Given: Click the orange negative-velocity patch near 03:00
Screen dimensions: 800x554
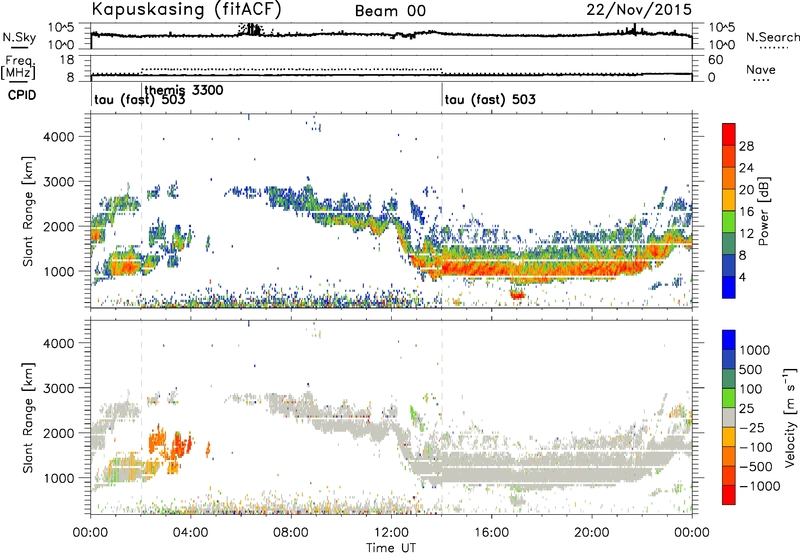Looking at the screenshot, I should pyautogui.click(x=159, y=441).
